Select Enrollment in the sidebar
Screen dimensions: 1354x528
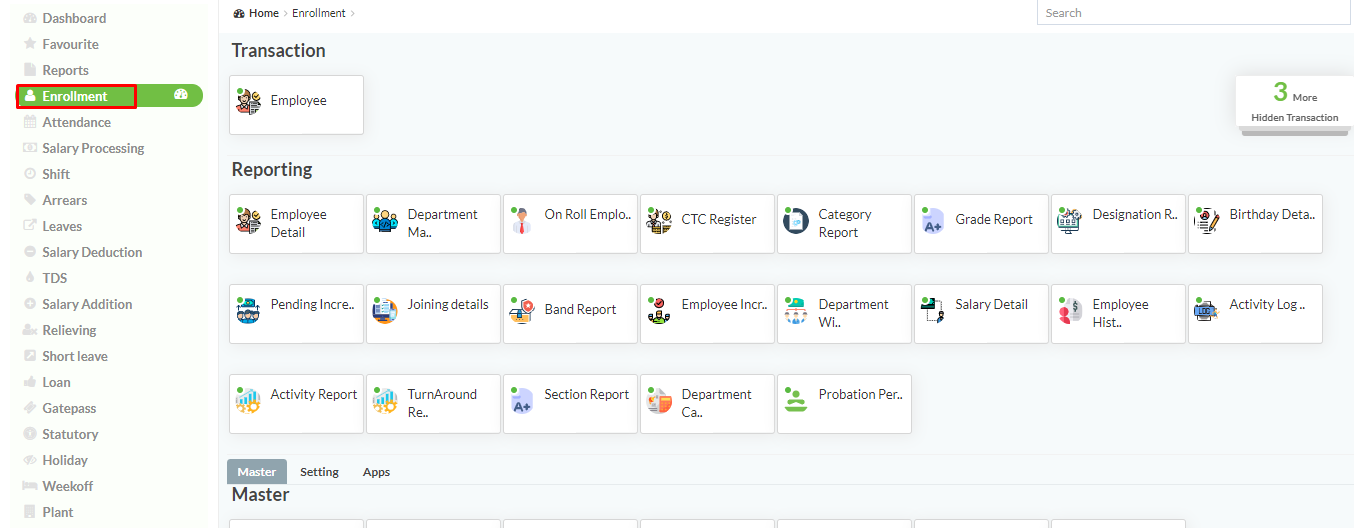76,96
